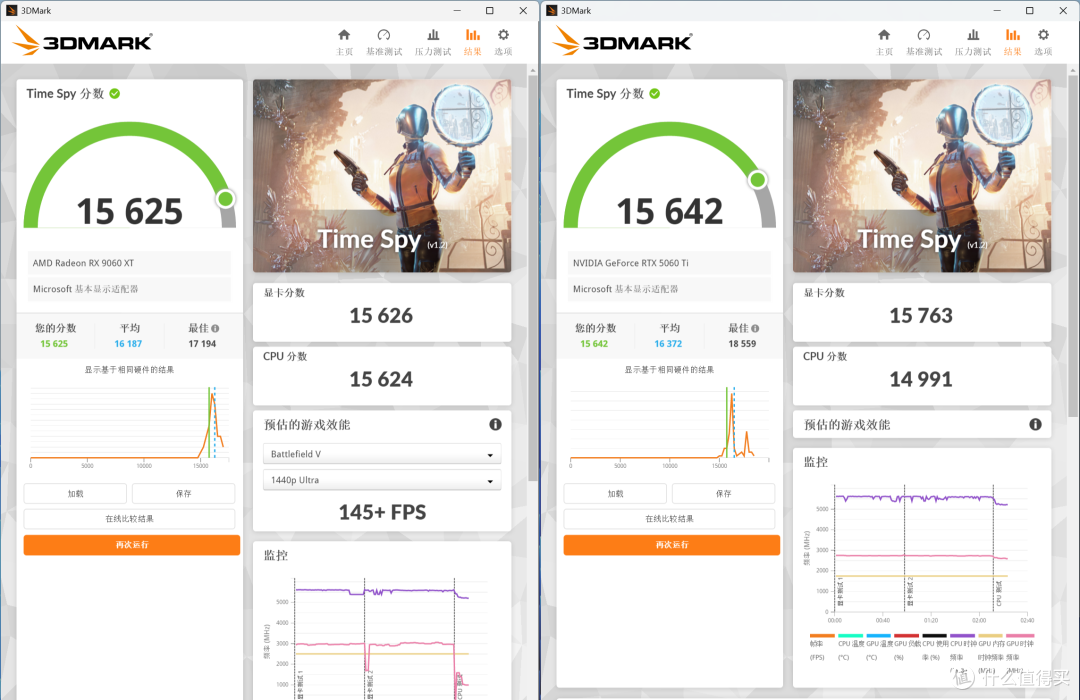Viewport: 1080px width, 700px height.
Task: Open Home (主页) tab in right 3DMark window
Action: [884, 42]
